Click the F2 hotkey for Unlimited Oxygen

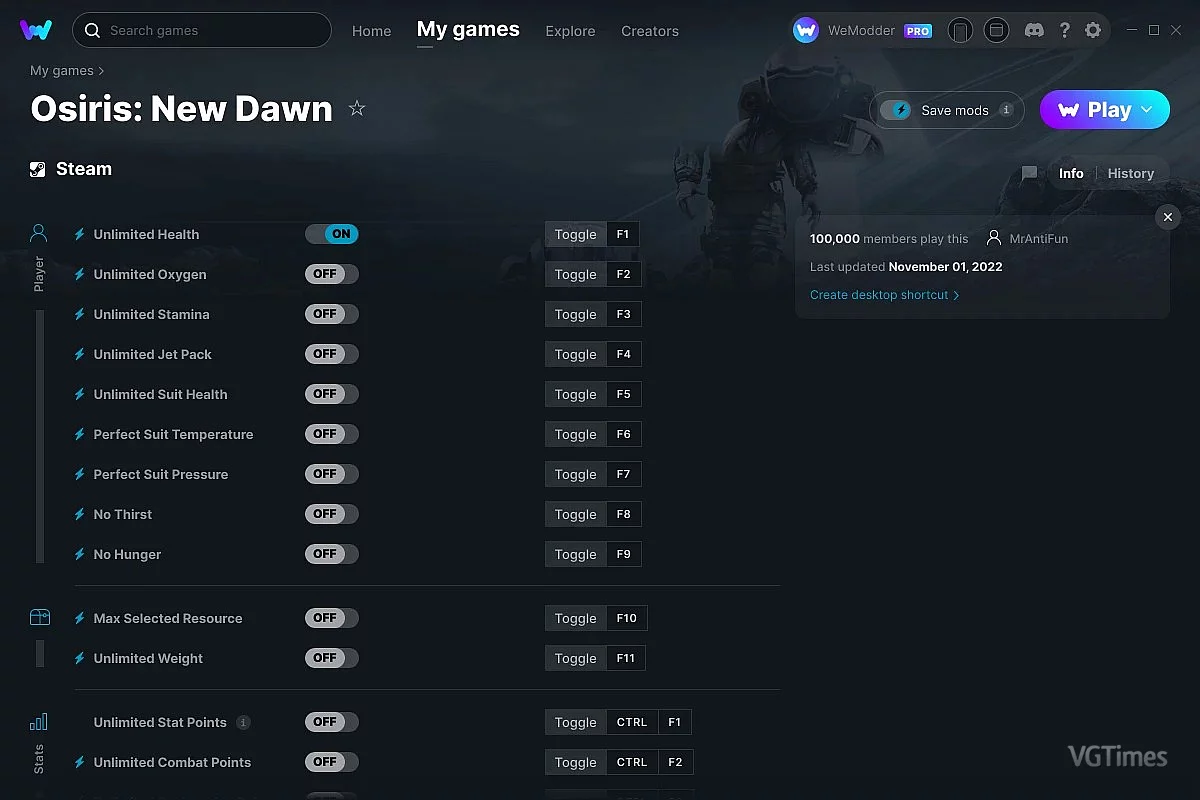click(x=624, y=274)
